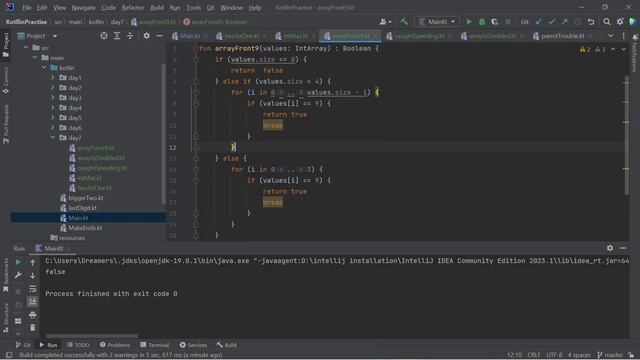
Task: Open the user account icon dropdown
Action: (x=385, y=22)
